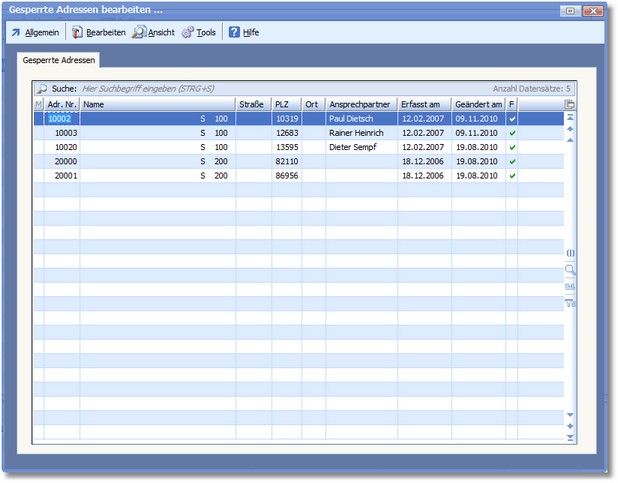Toggle the F checkmark for address 10020

(512, 147)
